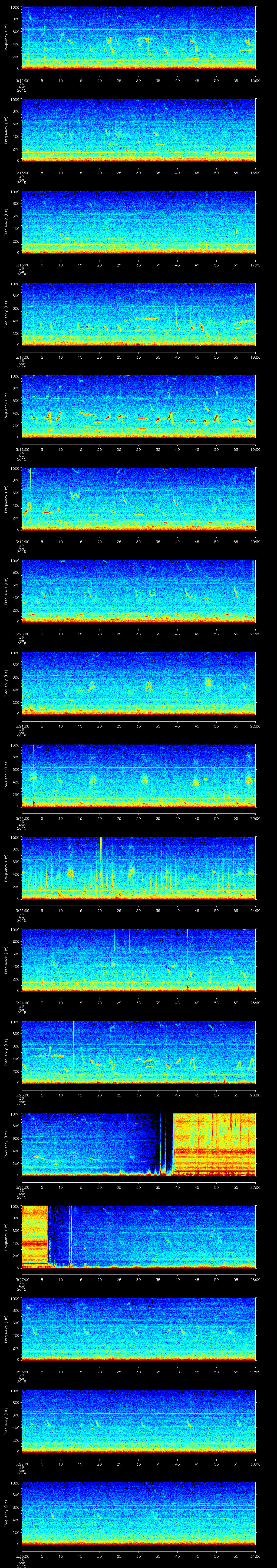Select the spectrogram panel ending at 19:00
The image size is (277, 1568).
tap(138, 407)
